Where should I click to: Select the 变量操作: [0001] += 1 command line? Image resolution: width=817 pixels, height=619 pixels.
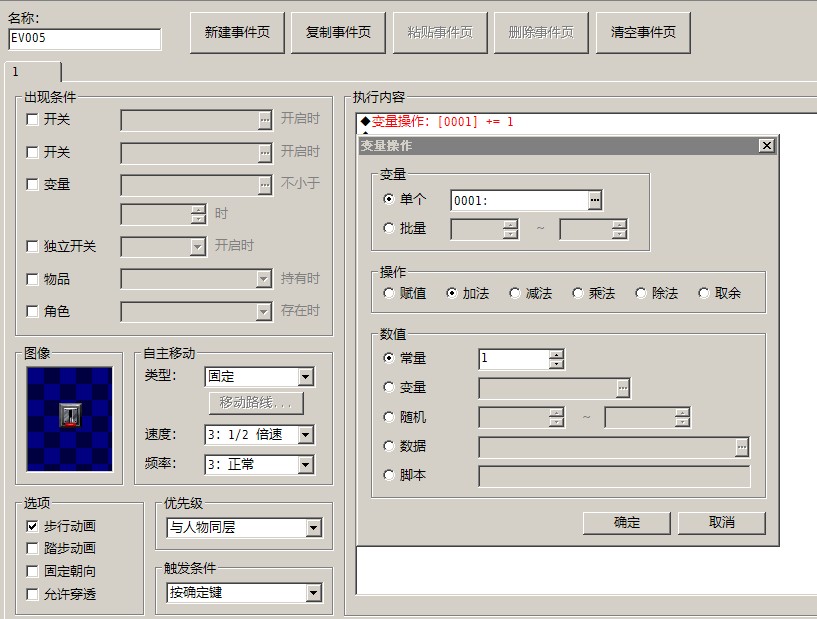pos(438,121)
